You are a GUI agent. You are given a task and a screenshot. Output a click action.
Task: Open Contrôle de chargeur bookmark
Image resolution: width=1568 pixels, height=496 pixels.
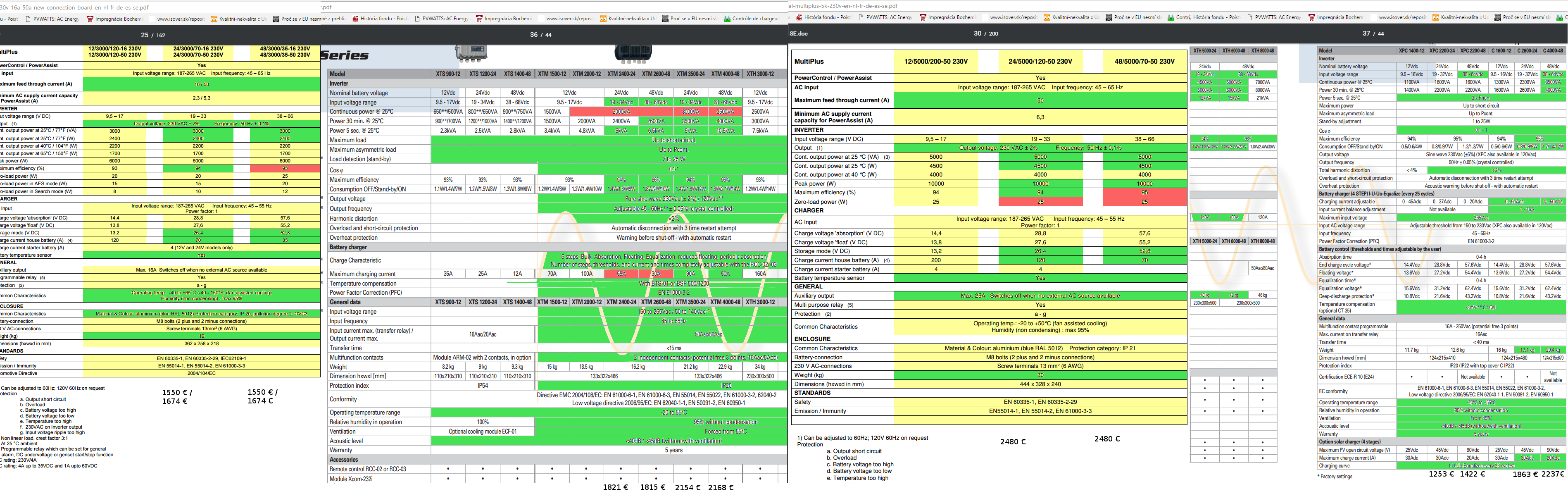[x=755, y=19]
